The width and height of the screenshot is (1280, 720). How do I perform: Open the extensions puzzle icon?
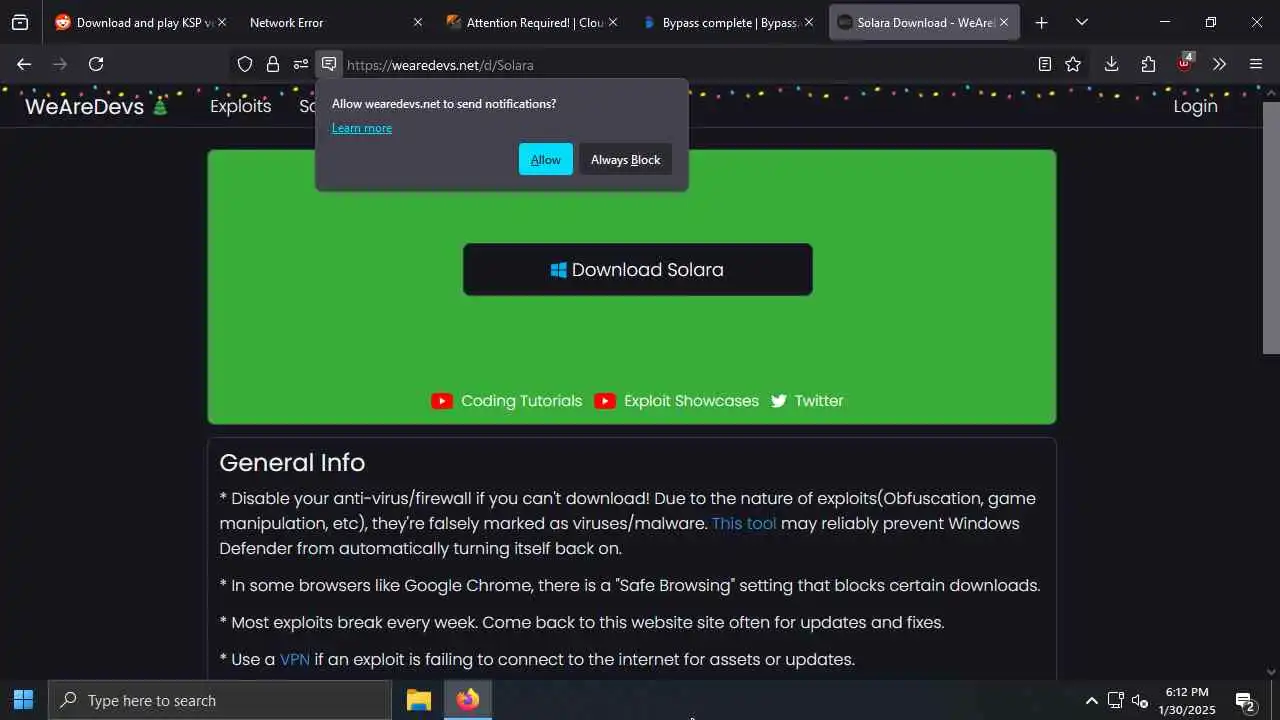[x=1148, y=64]
